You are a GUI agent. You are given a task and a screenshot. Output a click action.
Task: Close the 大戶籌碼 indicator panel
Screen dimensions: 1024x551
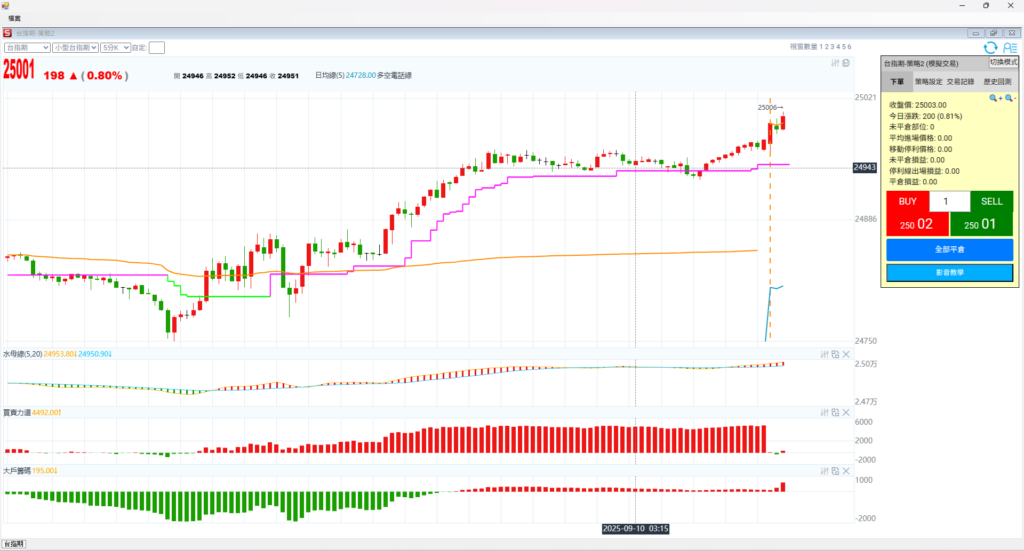click(846, 471)
